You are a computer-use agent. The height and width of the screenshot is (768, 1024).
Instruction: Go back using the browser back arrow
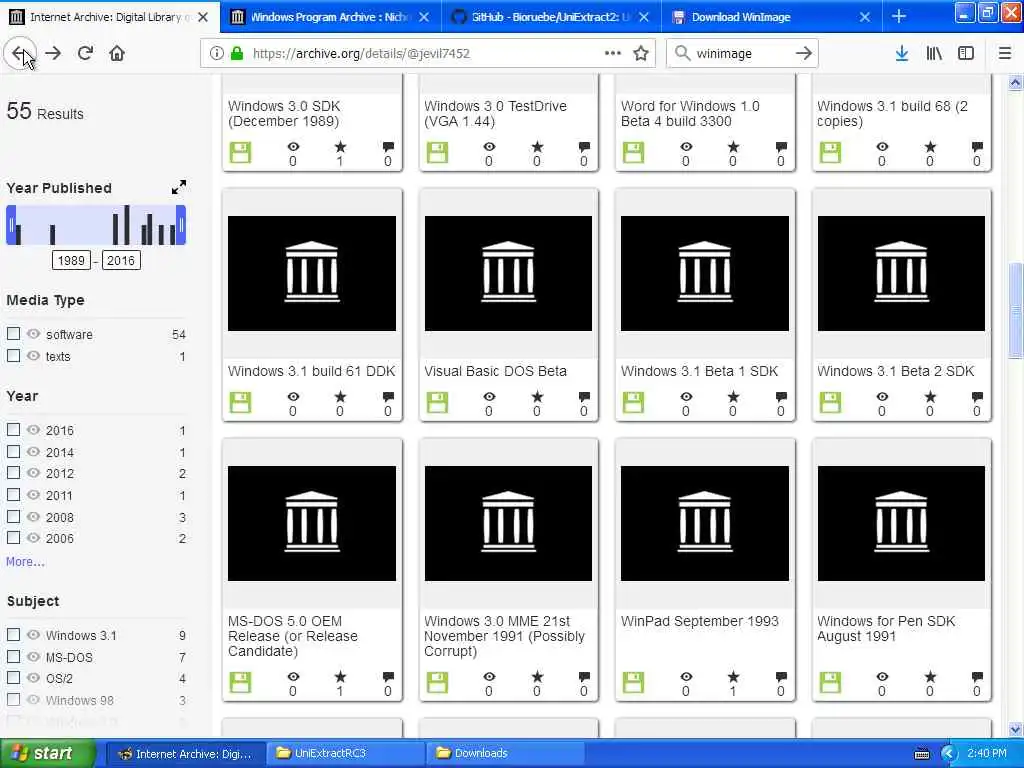[20, 54]
